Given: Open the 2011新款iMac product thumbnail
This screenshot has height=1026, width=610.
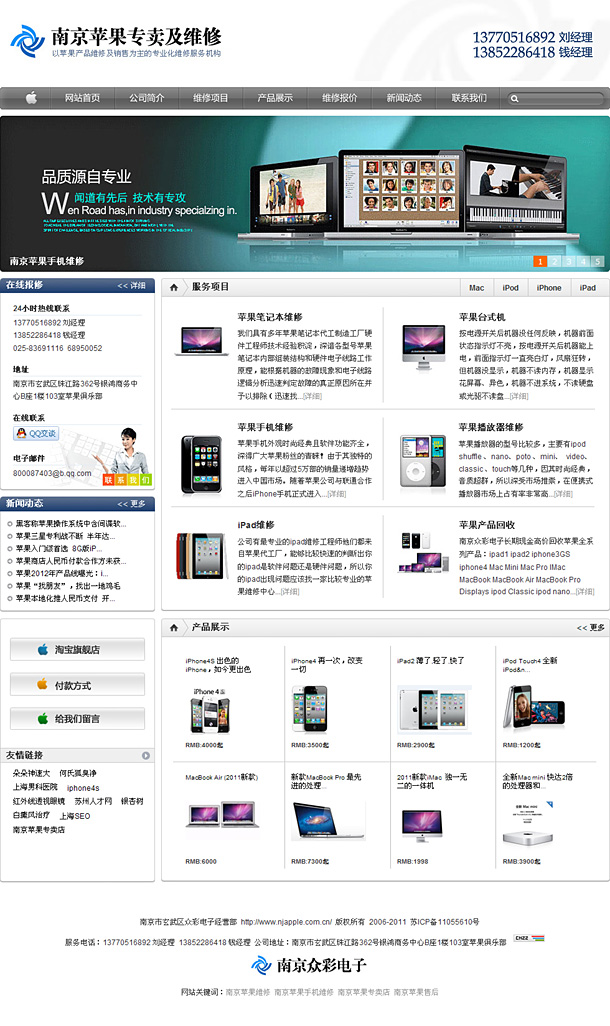Looking at the screenshot, I should pyautogui.click(x=422, y=826).
